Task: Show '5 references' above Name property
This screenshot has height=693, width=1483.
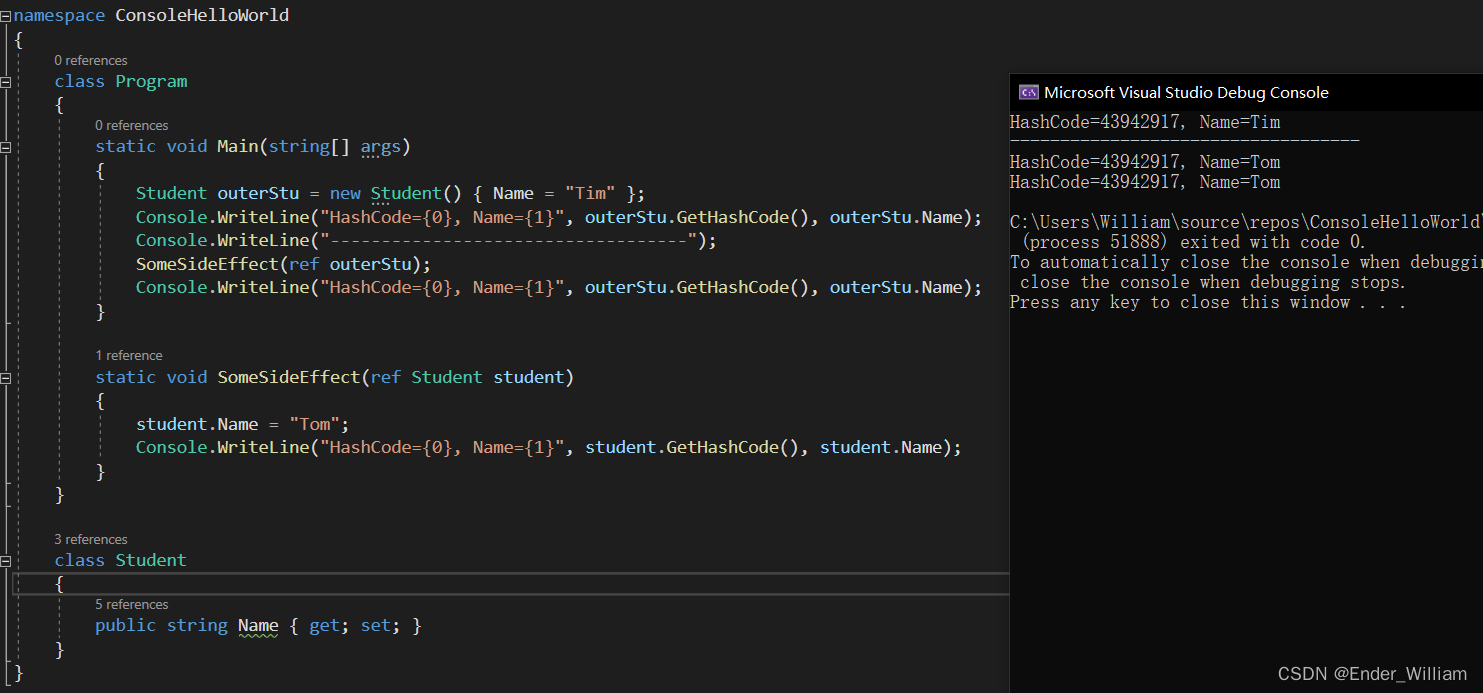Action: (132, 604)
